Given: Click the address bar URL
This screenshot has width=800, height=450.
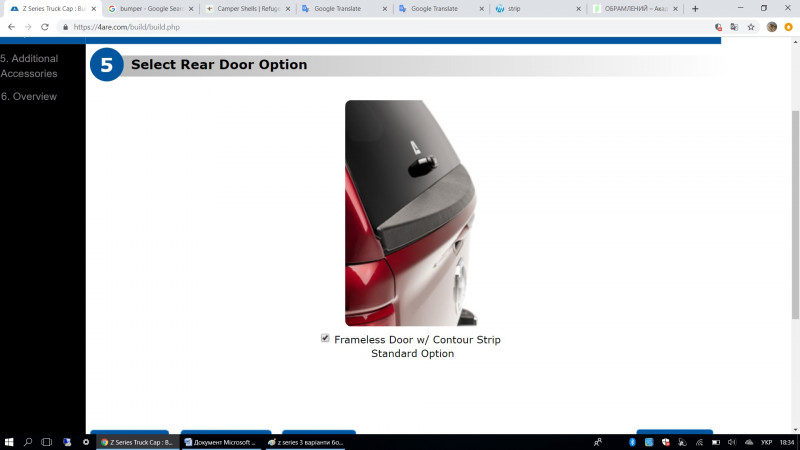Looking at the screenshot, I should click(x=127, y=27).
